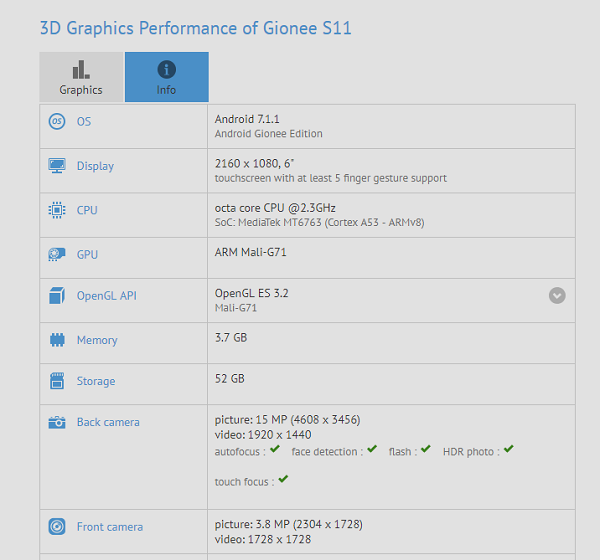Click the 'Display' label
Screen dimensions: 600x560
click(95, 166)
